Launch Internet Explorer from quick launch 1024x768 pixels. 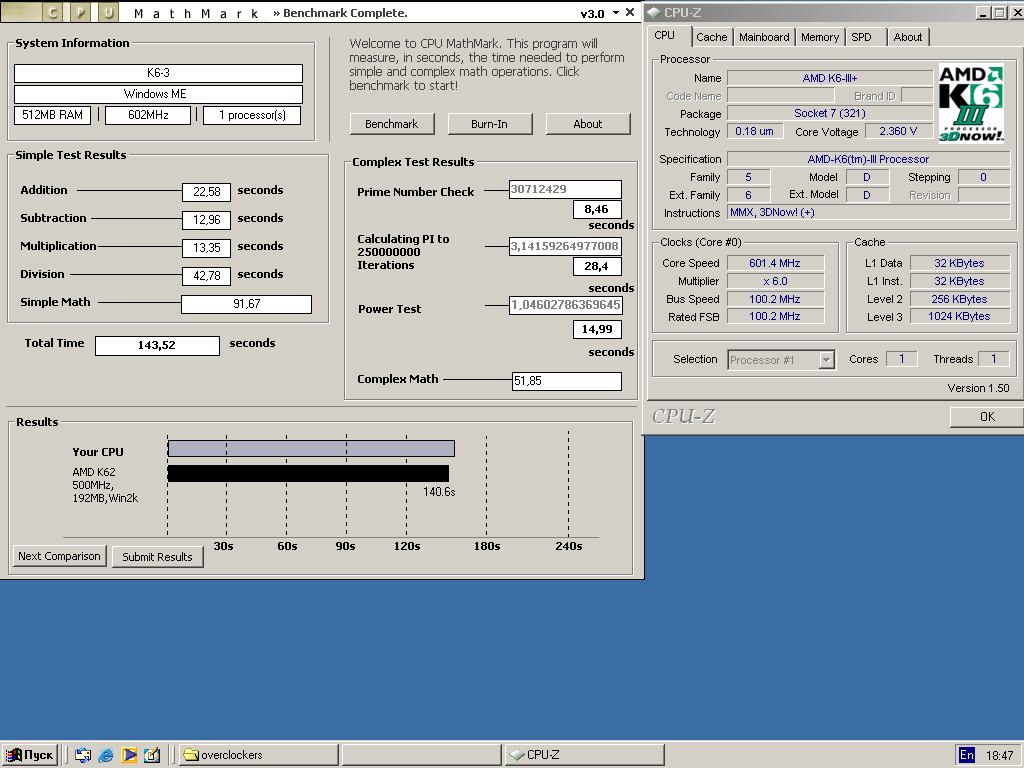point(106,755)
